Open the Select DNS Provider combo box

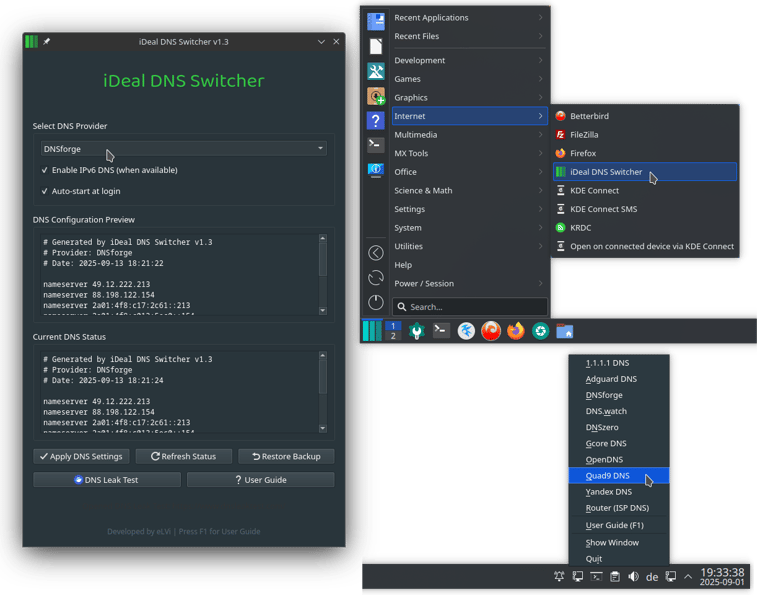(184, 149)
